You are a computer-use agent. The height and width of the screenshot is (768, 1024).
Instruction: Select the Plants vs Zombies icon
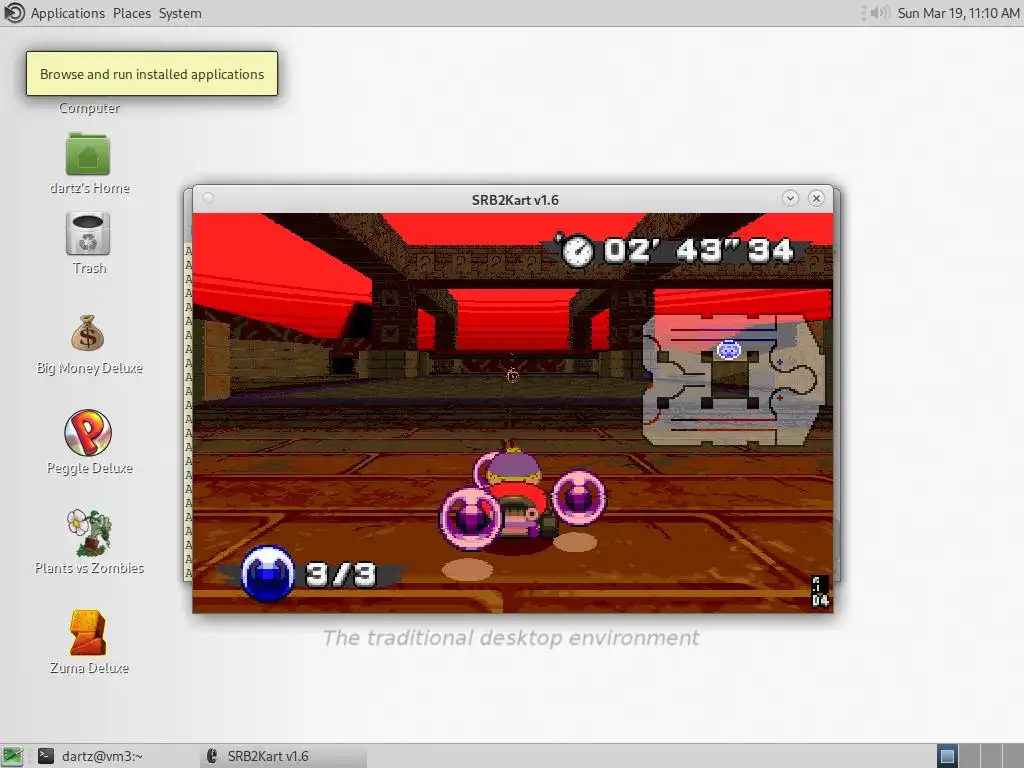click(x=89, y=532)
